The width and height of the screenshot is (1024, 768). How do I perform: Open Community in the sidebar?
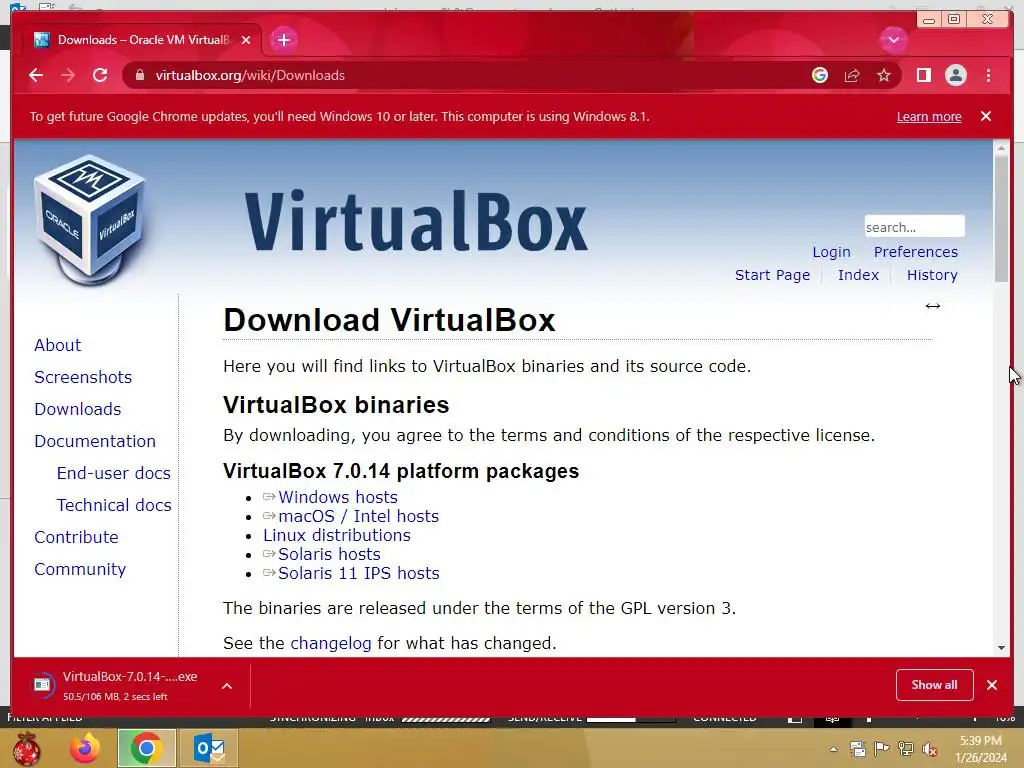click(x=80, y=569)
